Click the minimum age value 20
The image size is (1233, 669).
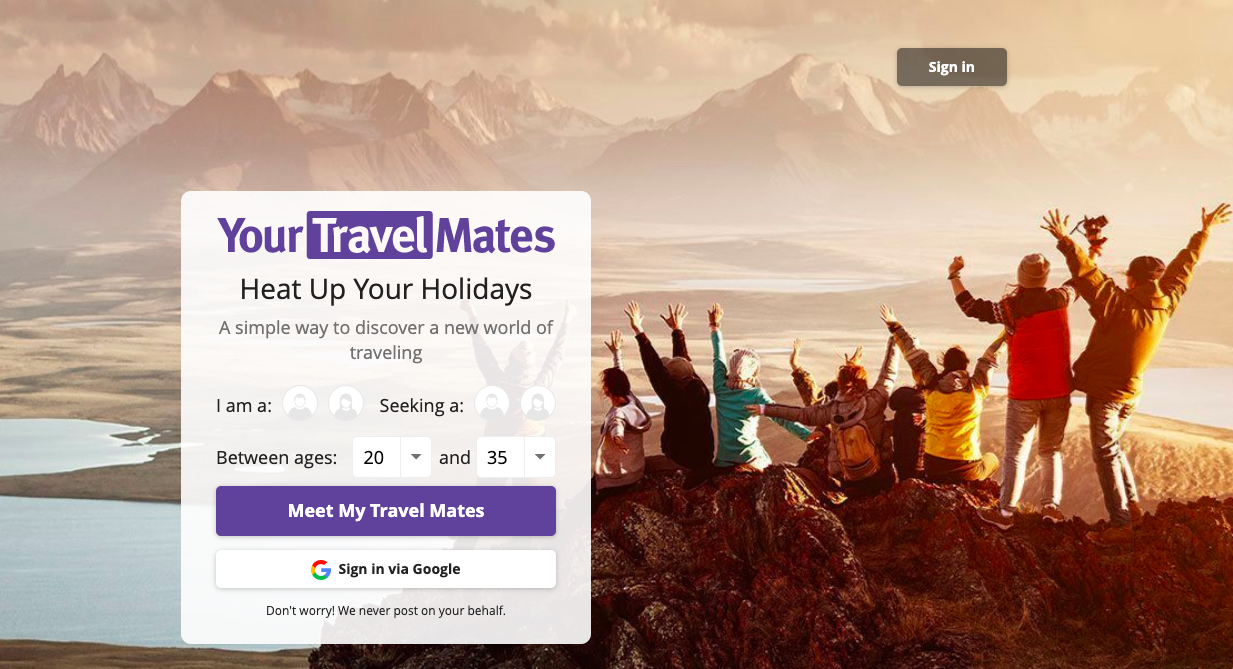coord(375,457)
